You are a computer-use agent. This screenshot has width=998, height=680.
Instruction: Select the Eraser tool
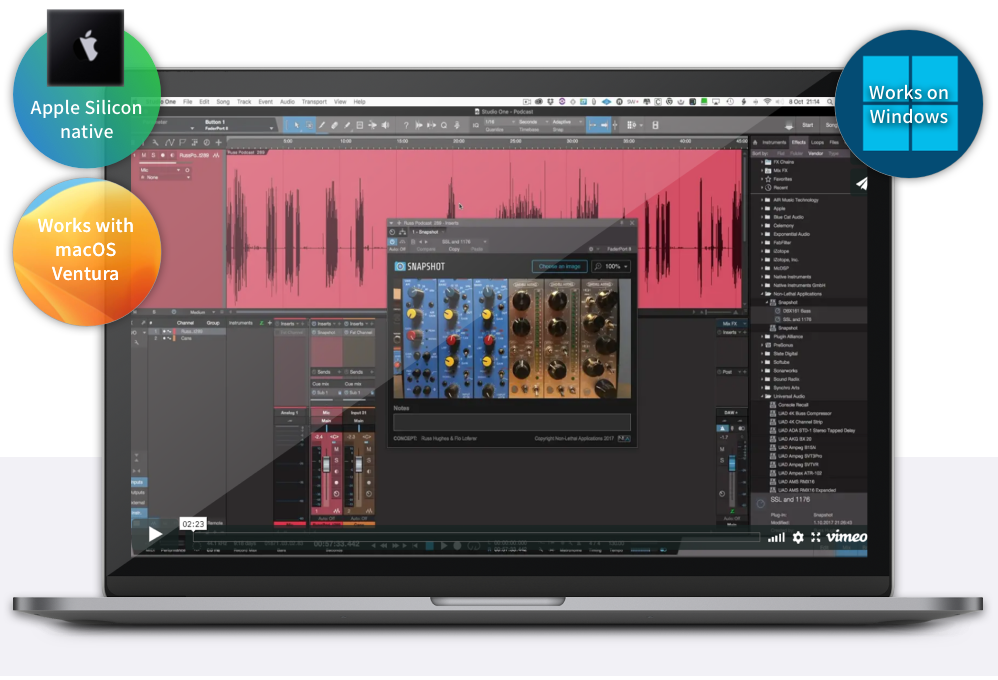(x=334, y=125)
